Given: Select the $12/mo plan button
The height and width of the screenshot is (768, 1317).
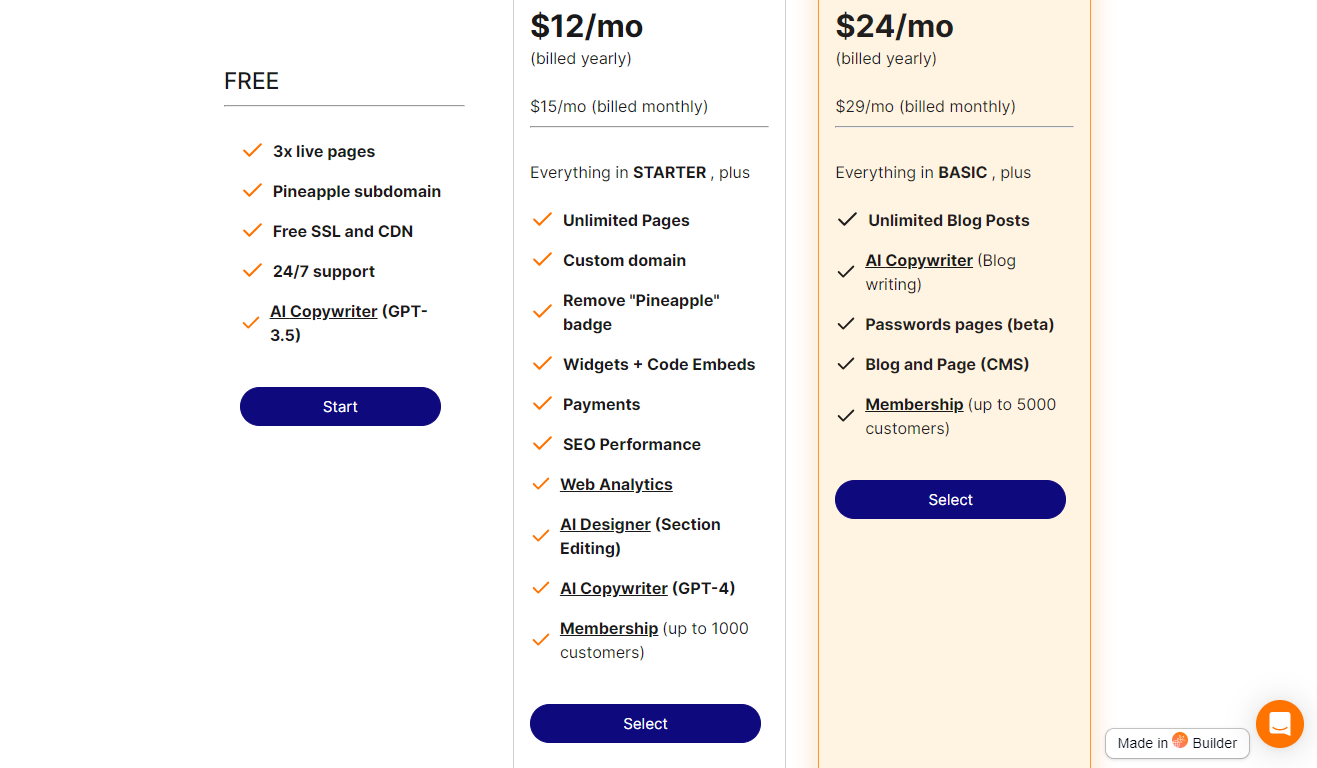Looking at the screenshot, I should pyautogui.click(x=645, y=723).
